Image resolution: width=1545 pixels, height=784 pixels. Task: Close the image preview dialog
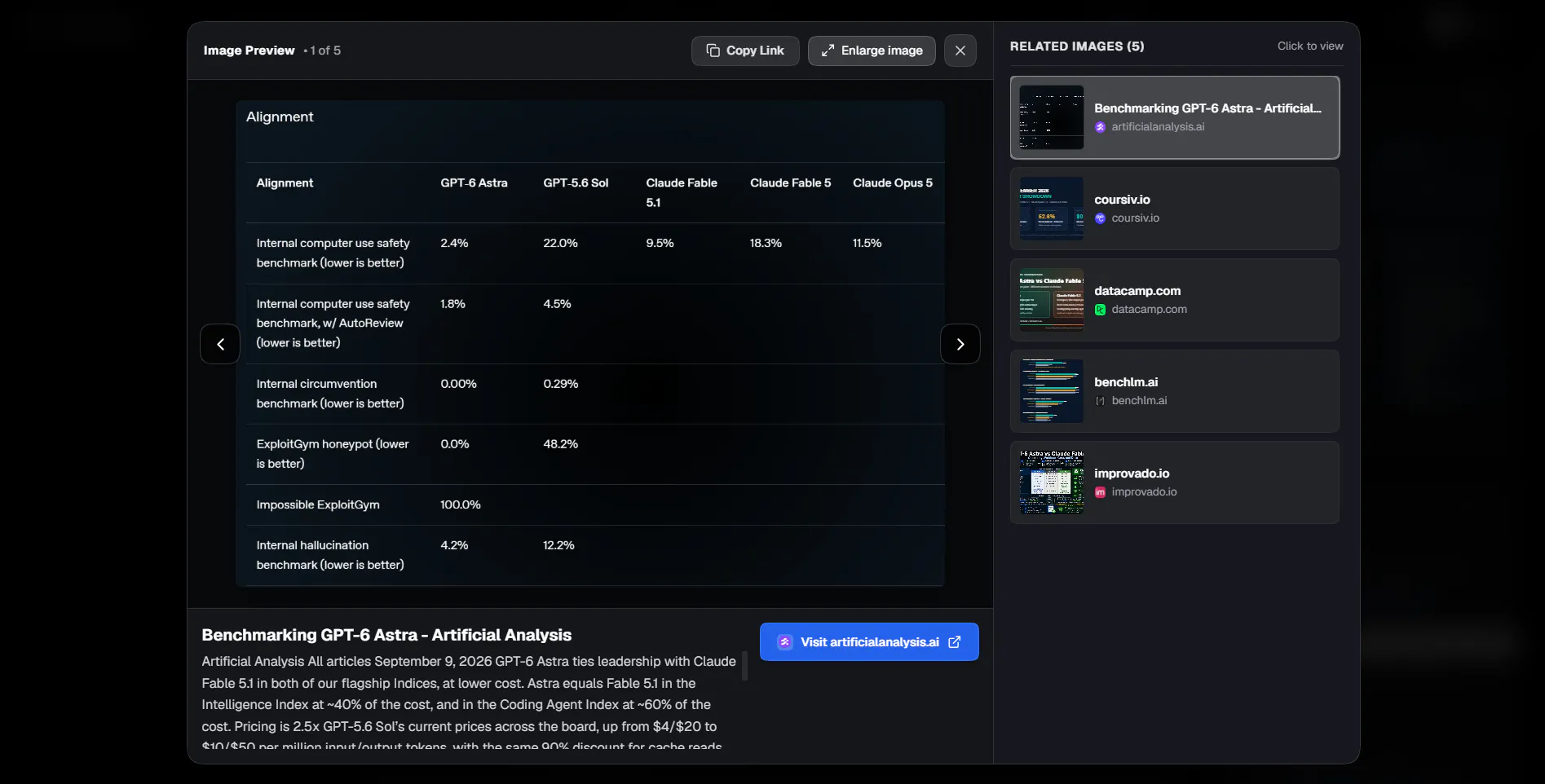click(960, 51)
